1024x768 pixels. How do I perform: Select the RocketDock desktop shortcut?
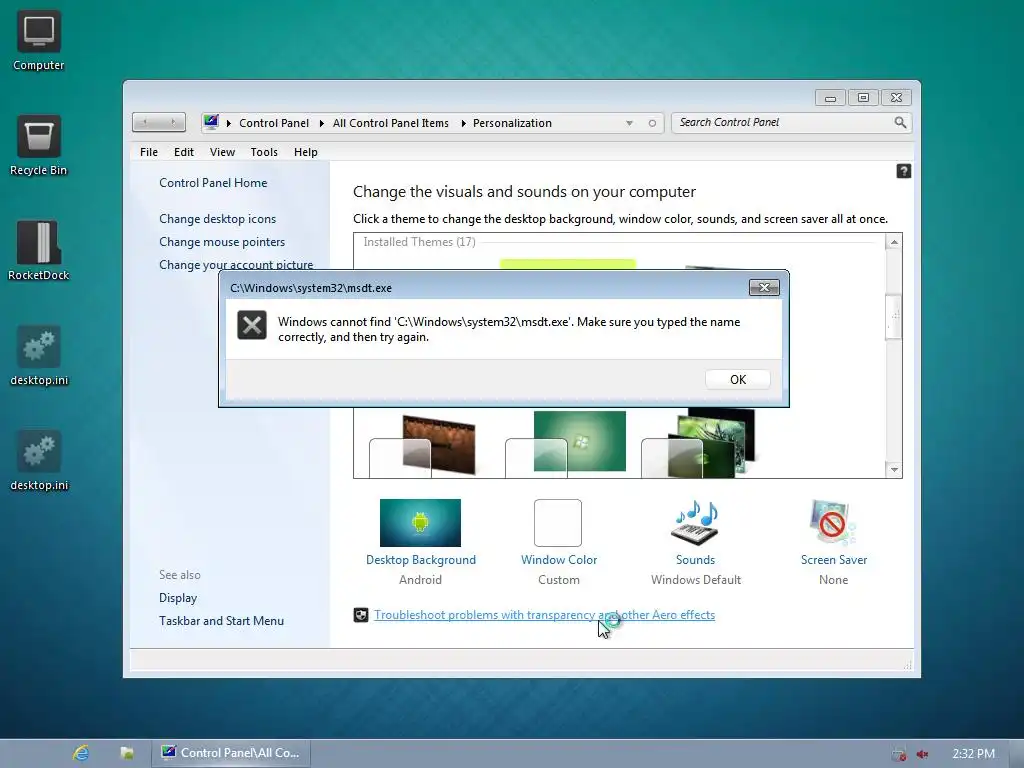click(39, 251)
